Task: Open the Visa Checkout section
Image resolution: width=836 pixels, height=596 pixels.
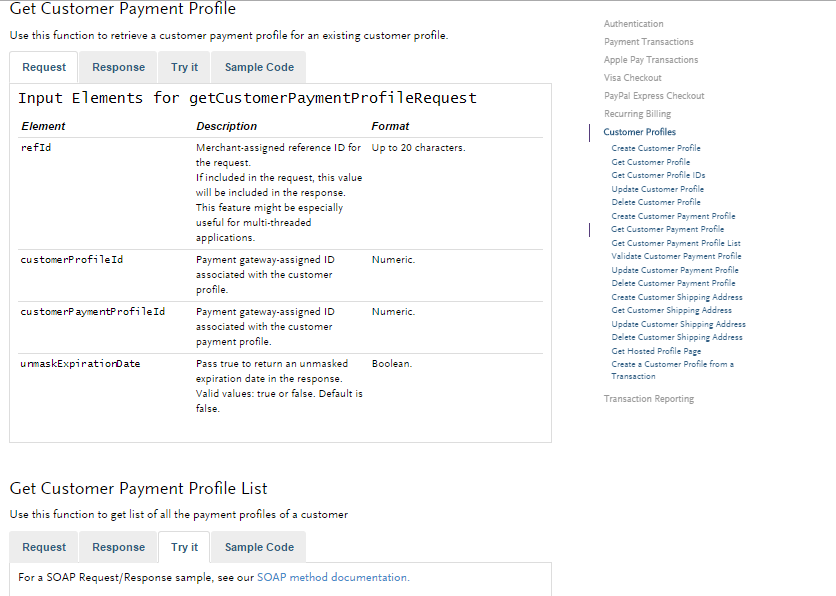Action: point(632,77)
